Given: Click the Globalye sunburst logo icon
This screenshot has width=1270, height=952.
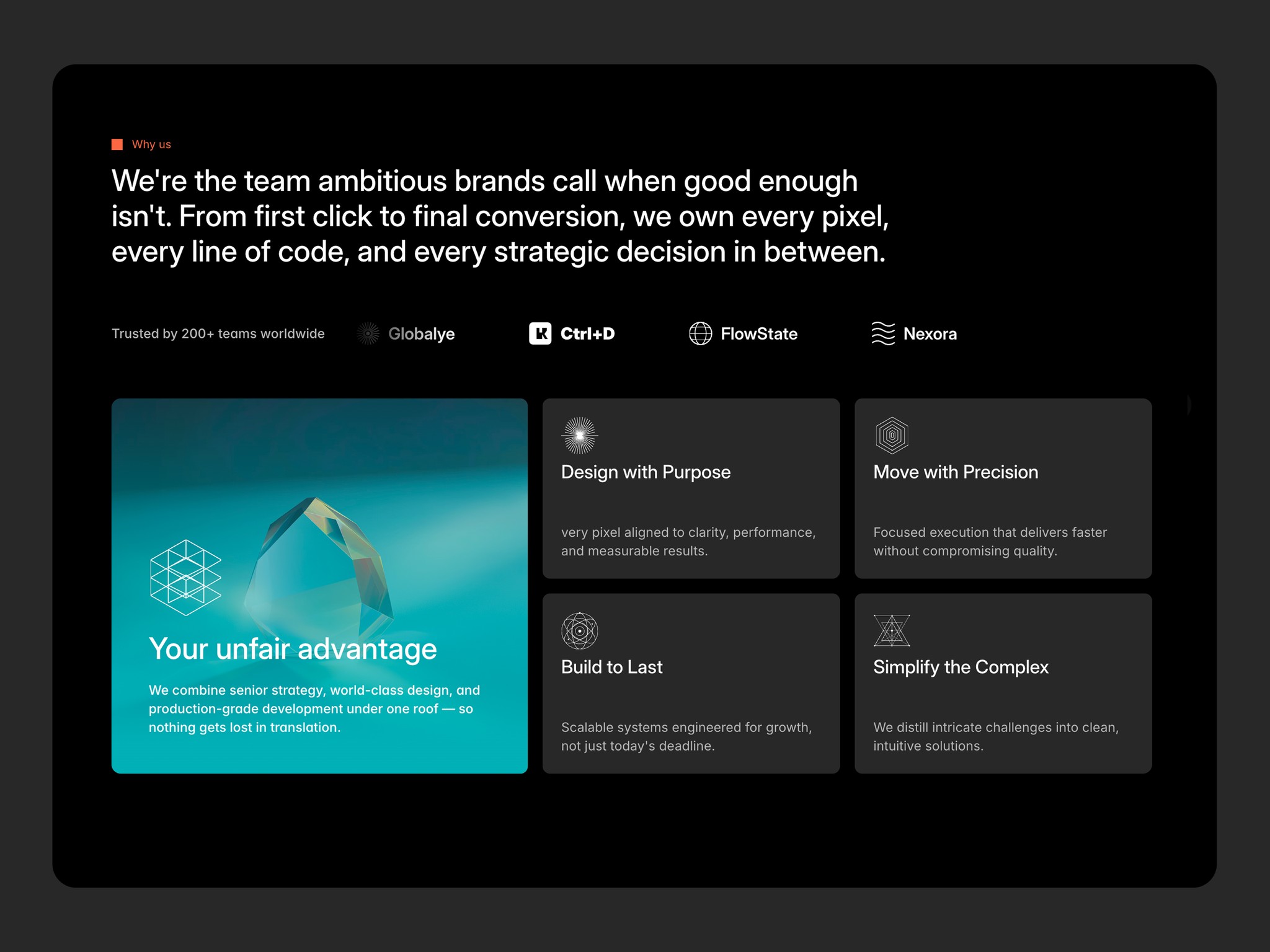Looking at the screenshot, I should 368,333.
